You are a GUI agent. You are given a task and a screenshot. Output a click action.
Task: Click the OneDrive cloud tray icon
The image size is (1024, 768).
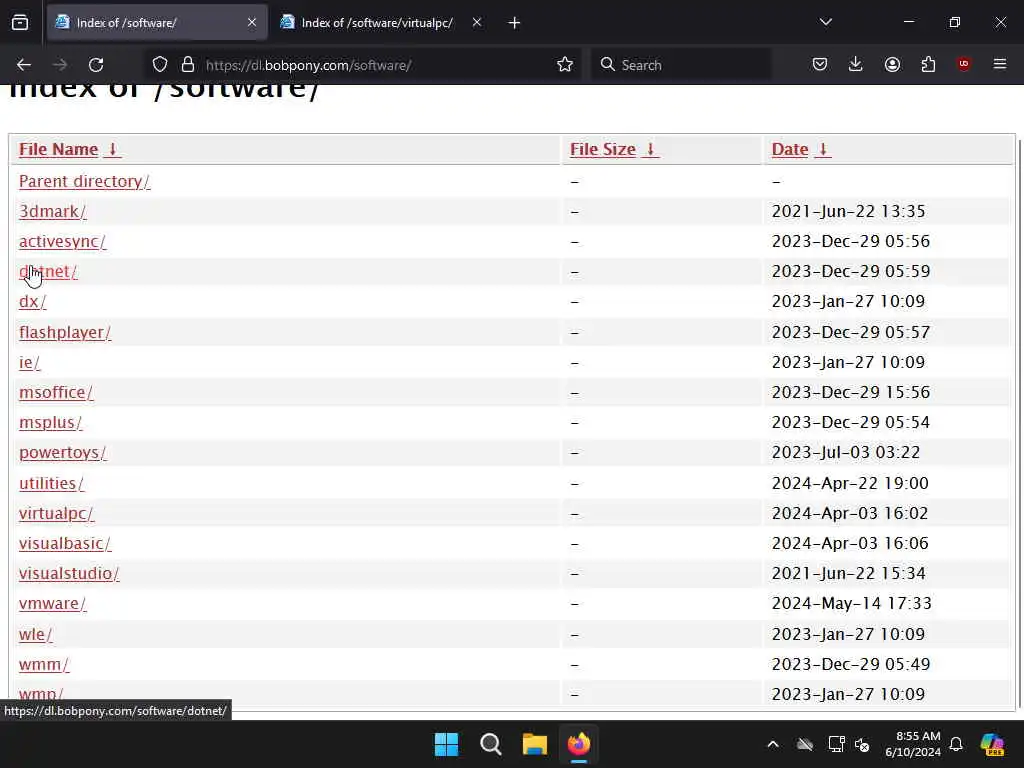click(805, 744)
